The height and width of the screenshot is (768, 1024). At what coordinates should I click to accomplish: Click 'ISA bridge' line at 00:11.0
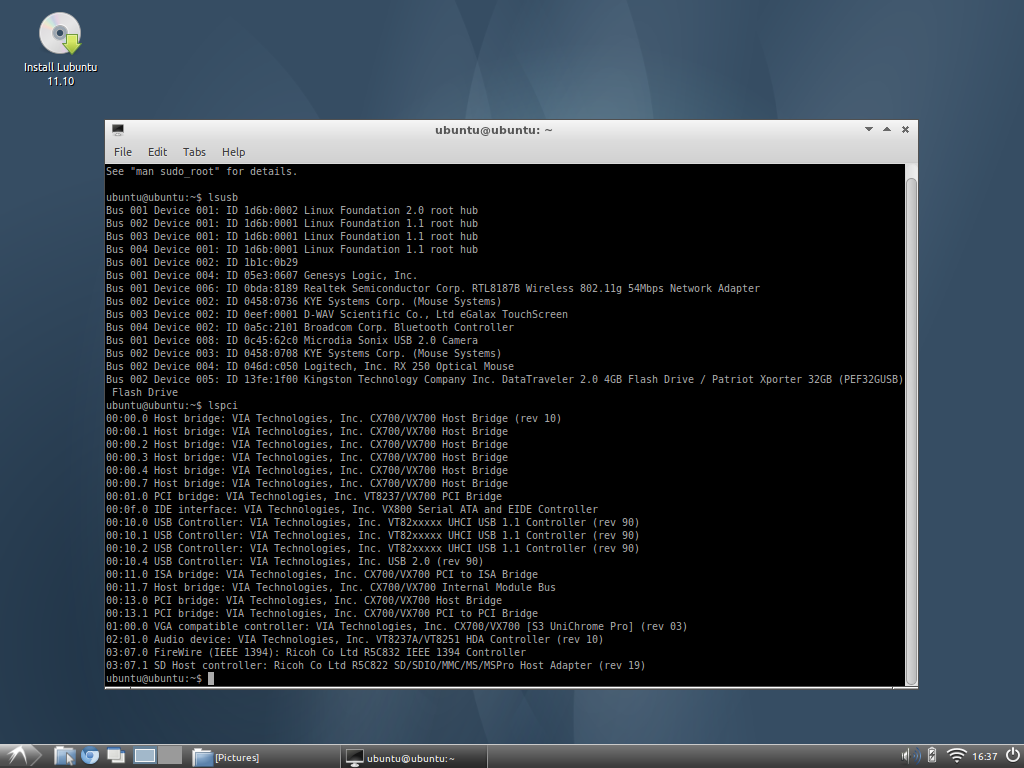coord(322,574)
